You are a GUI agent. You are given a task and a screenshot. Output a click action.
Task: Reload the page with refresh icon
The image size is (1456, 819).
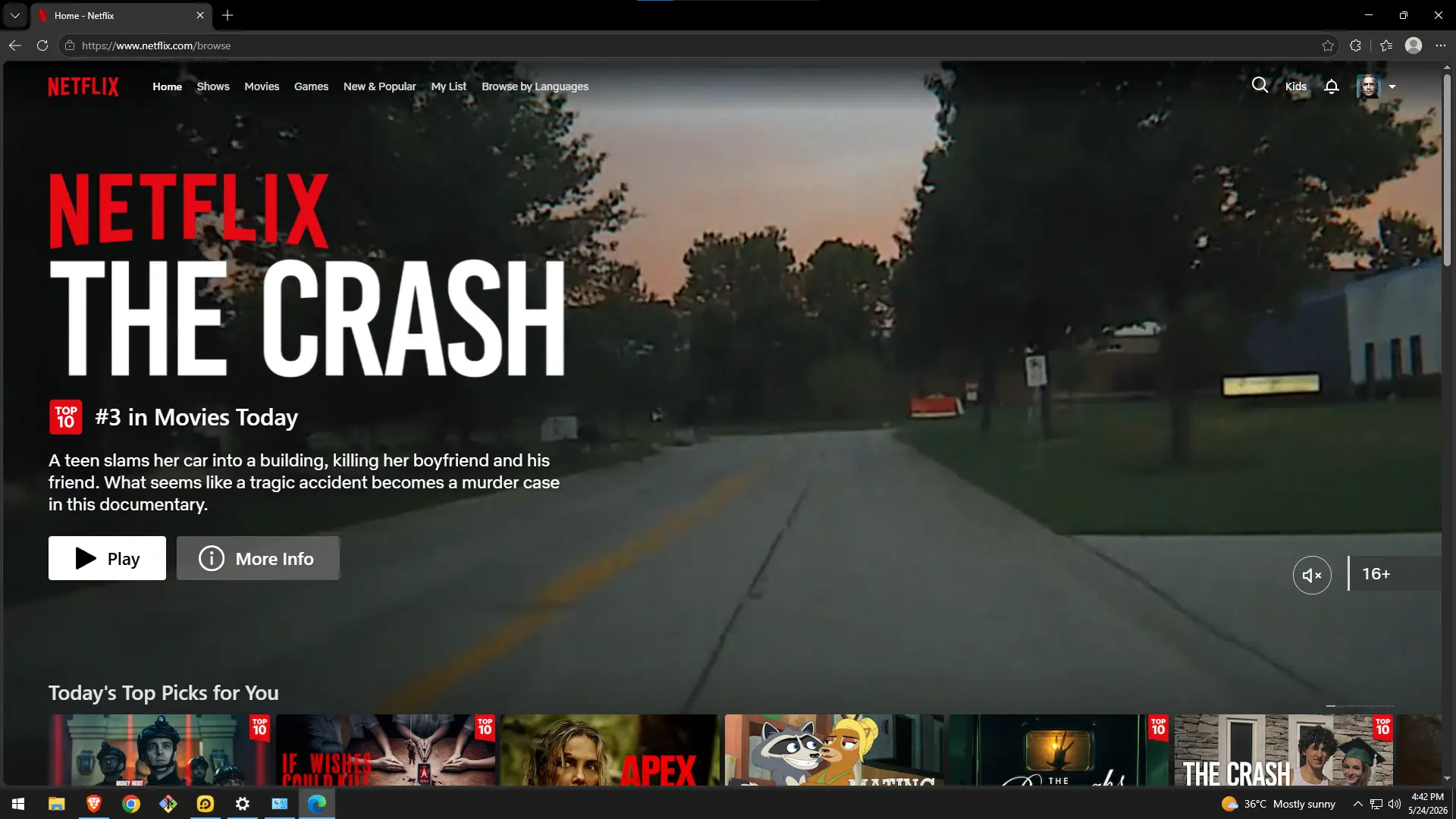pyautogui.click(x=42, y=45)
